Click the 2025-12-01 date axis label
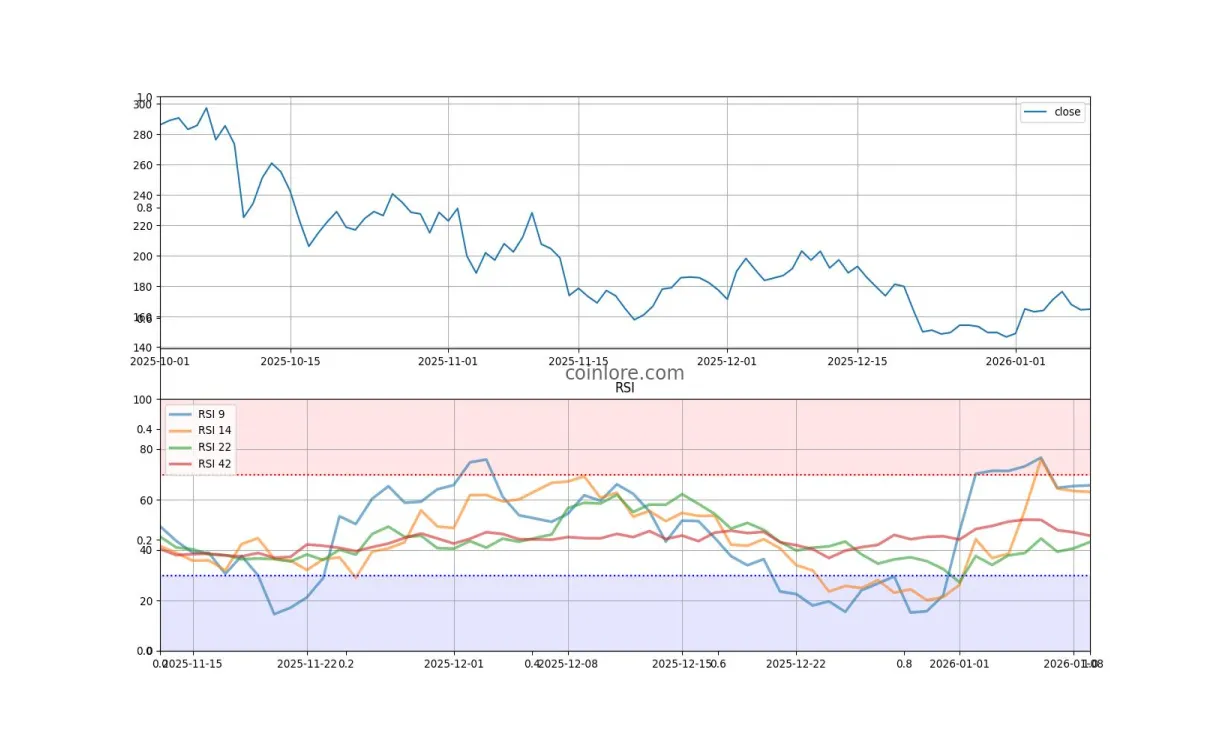Viewport: 1220px width, 740px height. point(727,361)
